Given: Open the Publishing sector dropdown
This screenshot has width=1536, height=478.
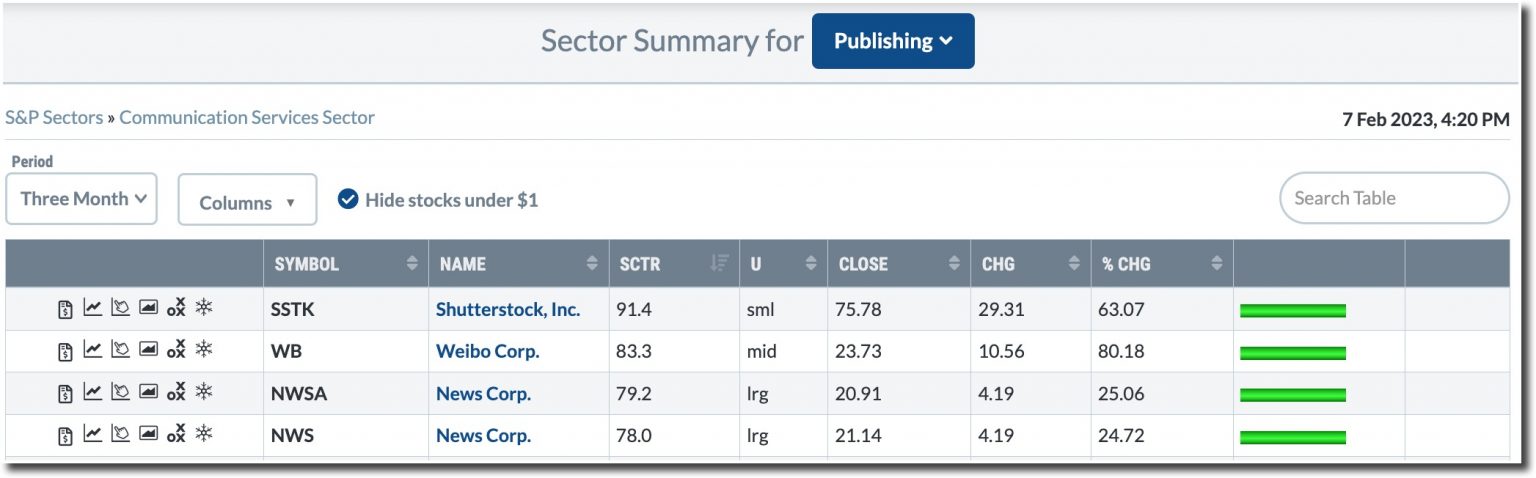Looking at the screenshot, I should 892,41.
